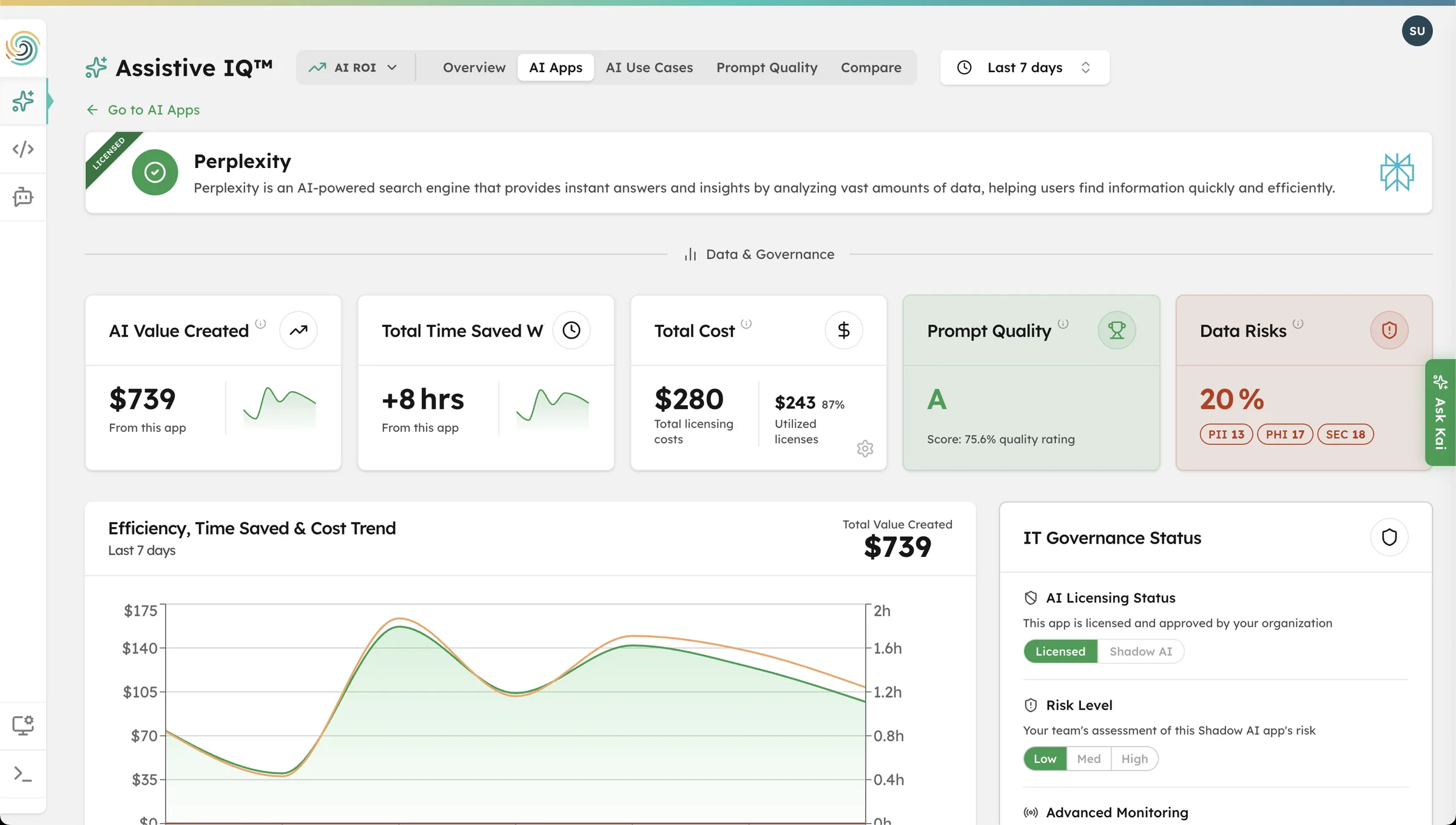Go back via Go to AI Apps link
Image resolution: width=1456 pixels, height=825 pixels.
tap(143, 110)
